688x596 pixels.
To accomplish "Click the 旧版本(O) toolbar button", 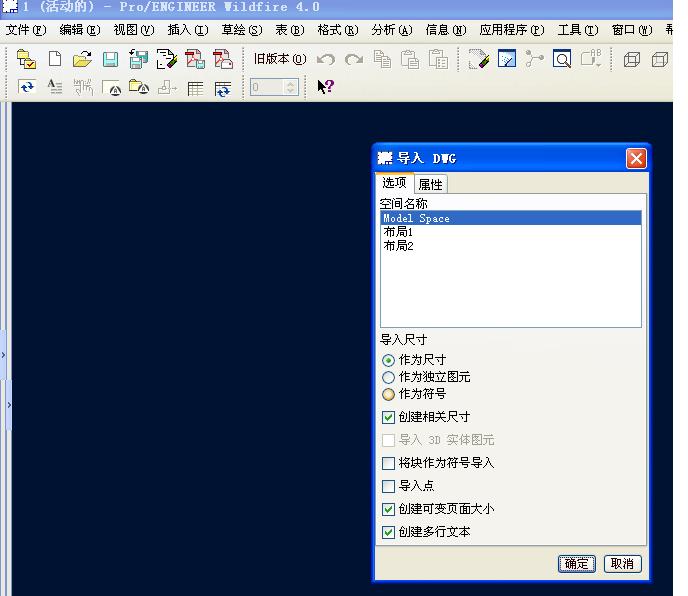I will pos(280,59).
